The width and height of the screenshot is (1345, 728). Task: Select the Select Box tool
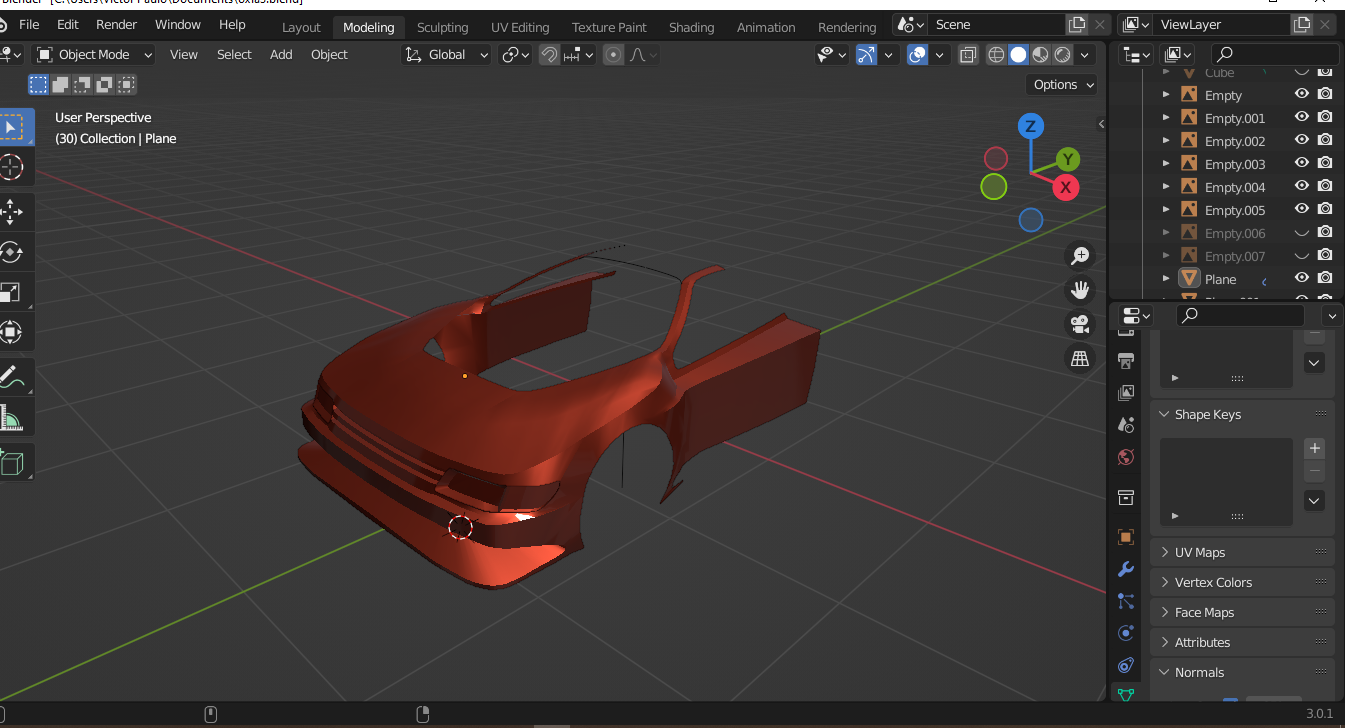(x=13, y=127)
